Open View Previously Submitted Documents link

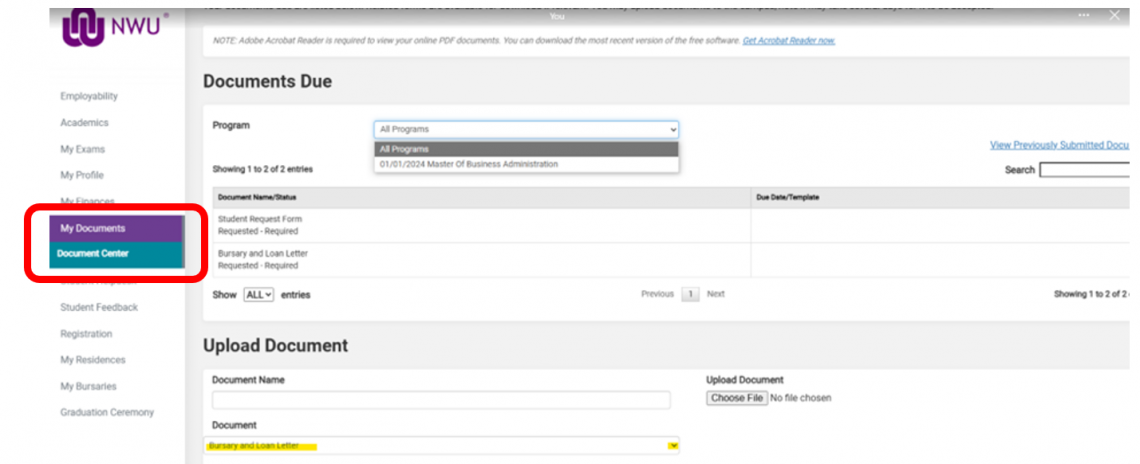tap(1059, 145)
